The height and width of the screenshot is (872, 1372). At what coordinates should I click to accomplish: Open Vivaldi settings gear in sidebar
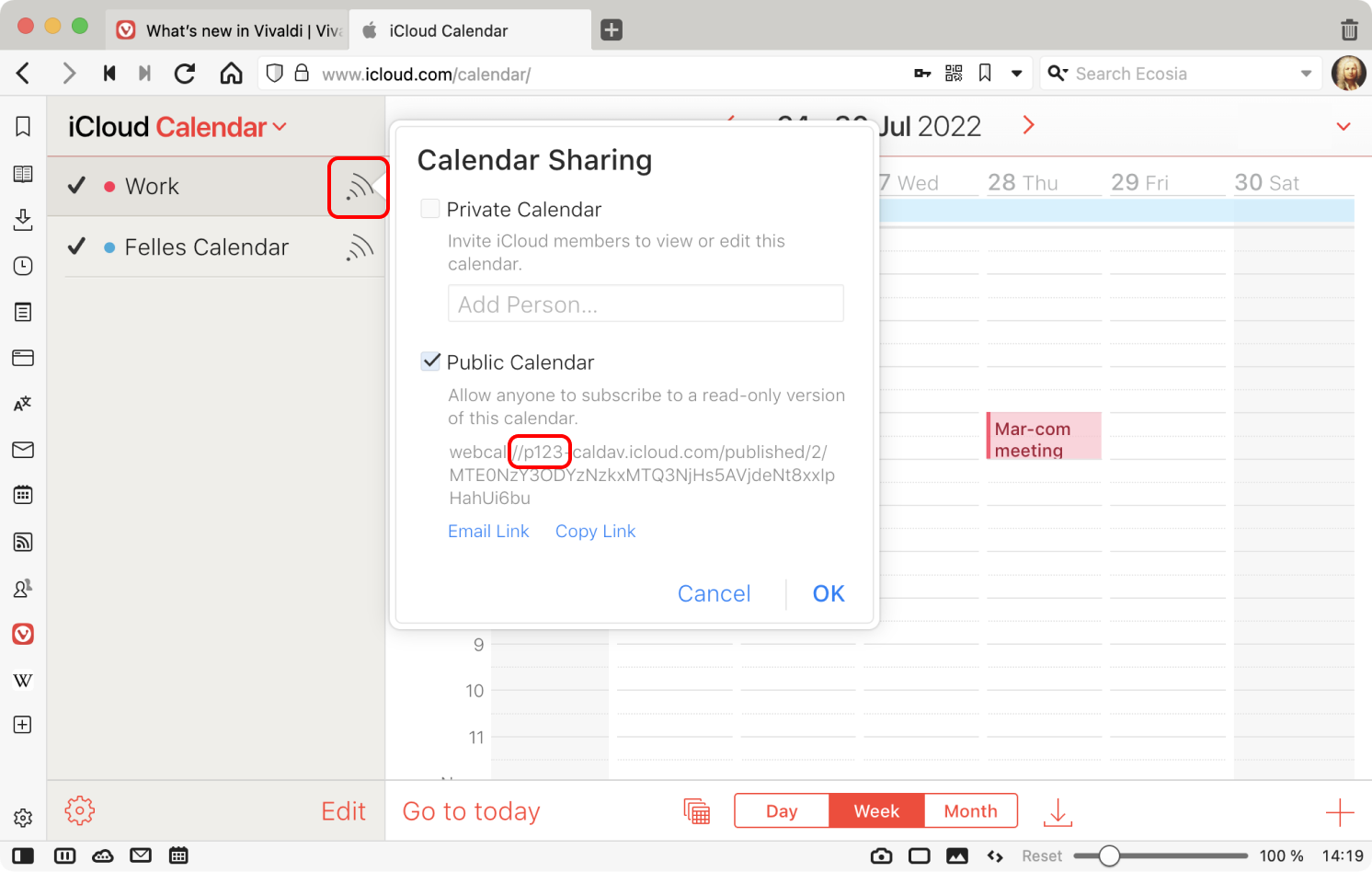tap(23, 818)
